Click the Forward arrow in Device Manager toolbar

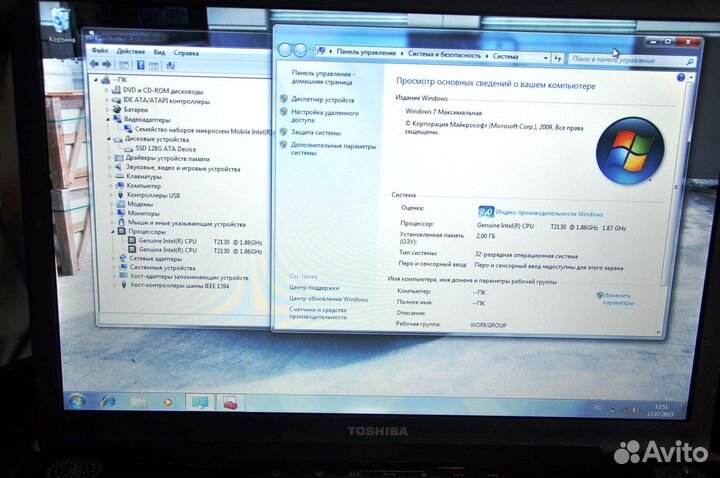click(107, 64)
